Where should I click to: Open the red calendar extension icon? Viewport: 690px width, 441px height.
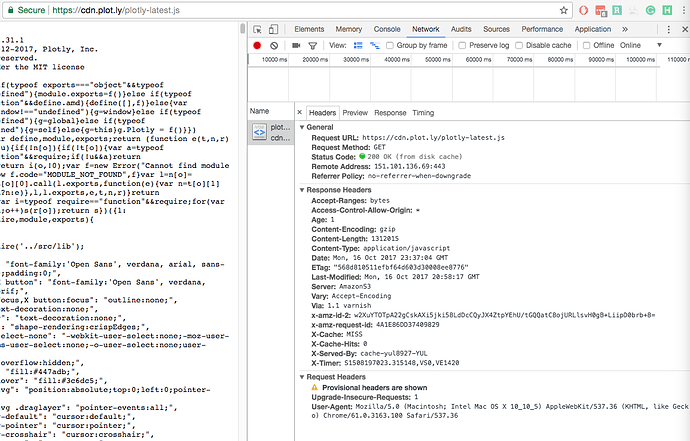pos(601,11)
